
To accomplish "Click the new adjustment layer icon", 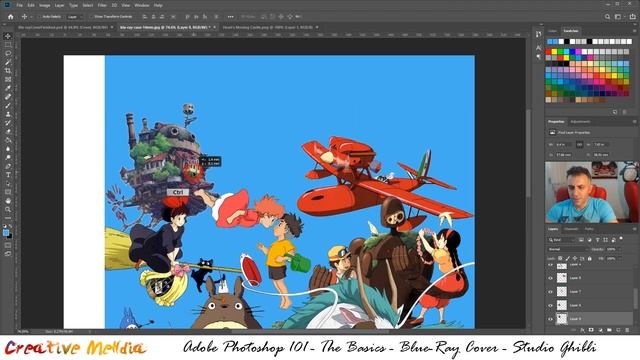I will click(600, 330).
